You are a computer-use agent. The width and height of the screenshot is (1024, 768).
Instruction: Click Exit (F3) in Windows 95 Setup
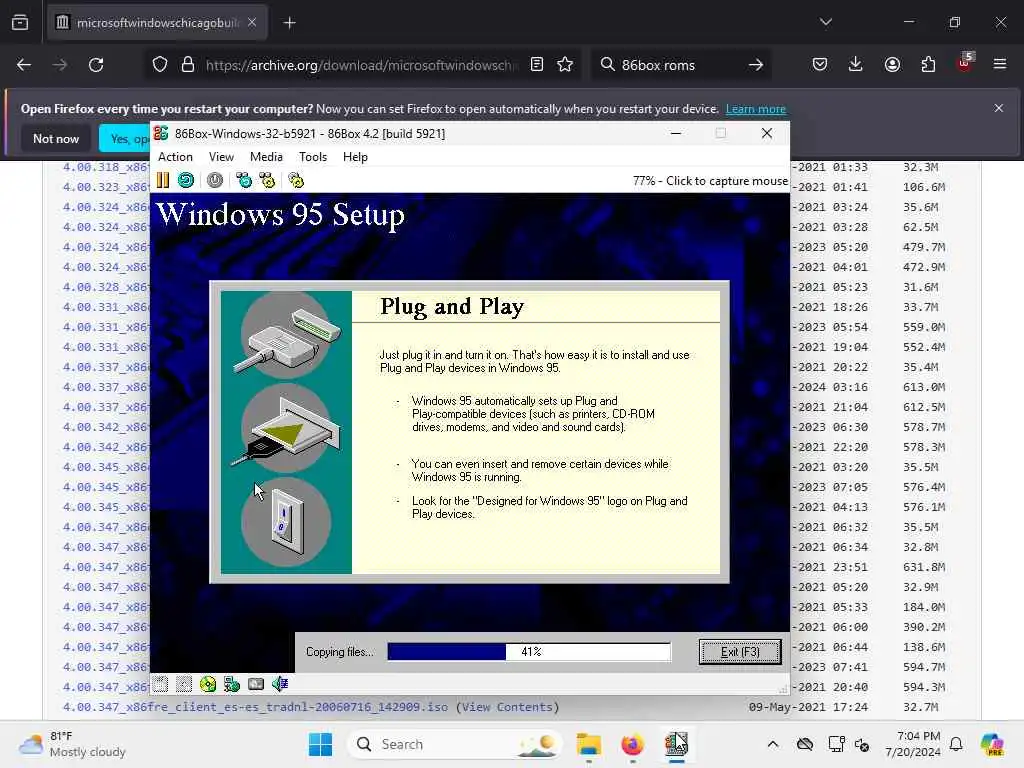tap(740, 652)
